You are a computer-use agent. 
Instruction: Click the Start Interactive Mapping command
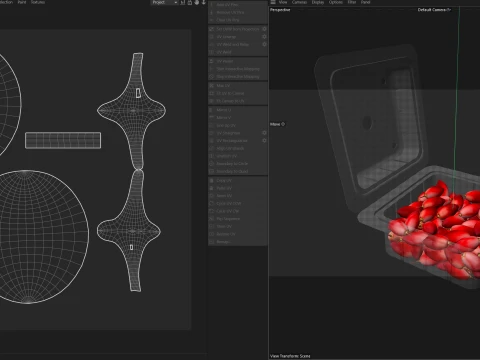coord(238,69)
